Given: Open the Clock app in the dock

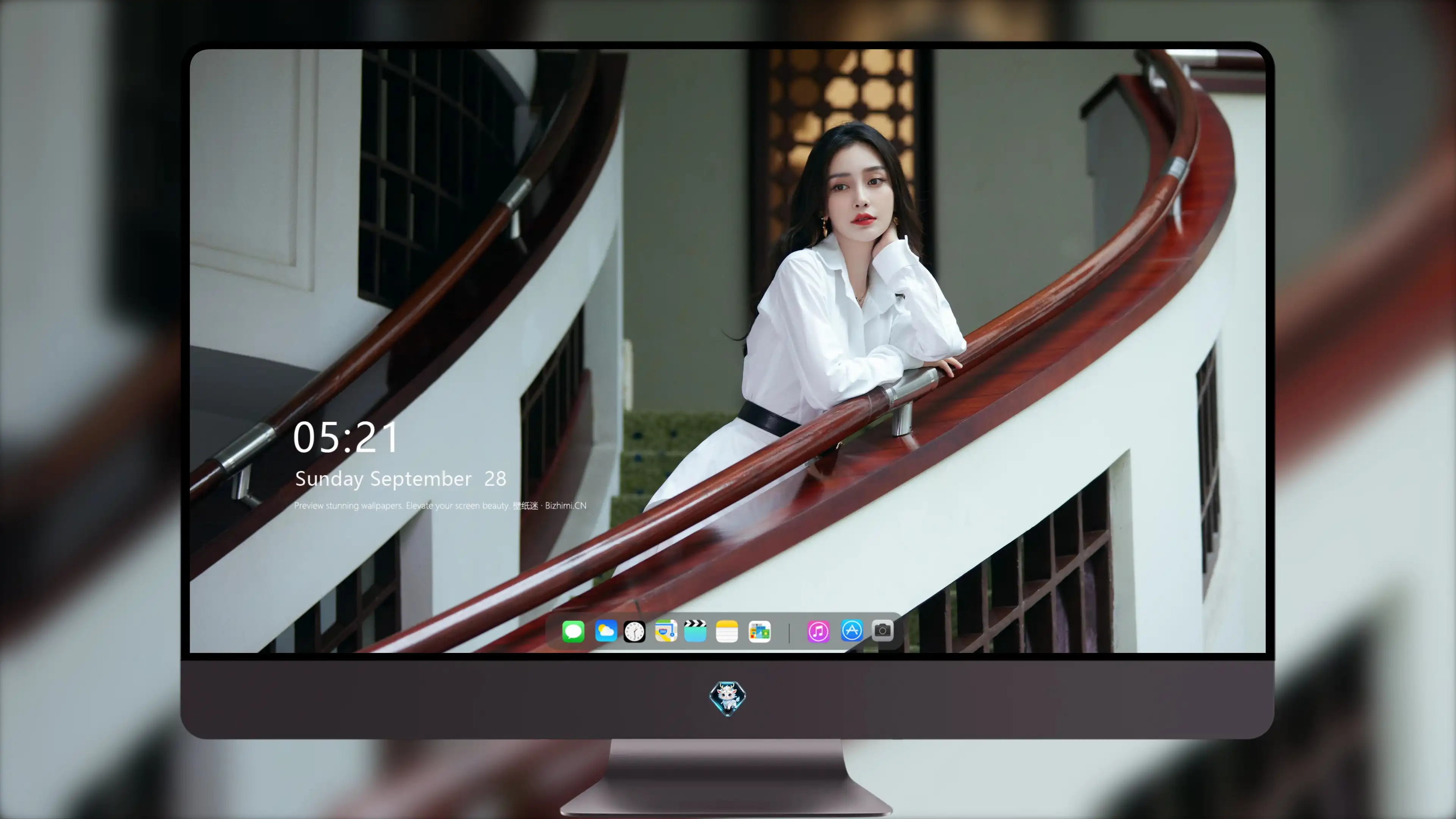Looking at the screenshot, I should tap(634, 631).
